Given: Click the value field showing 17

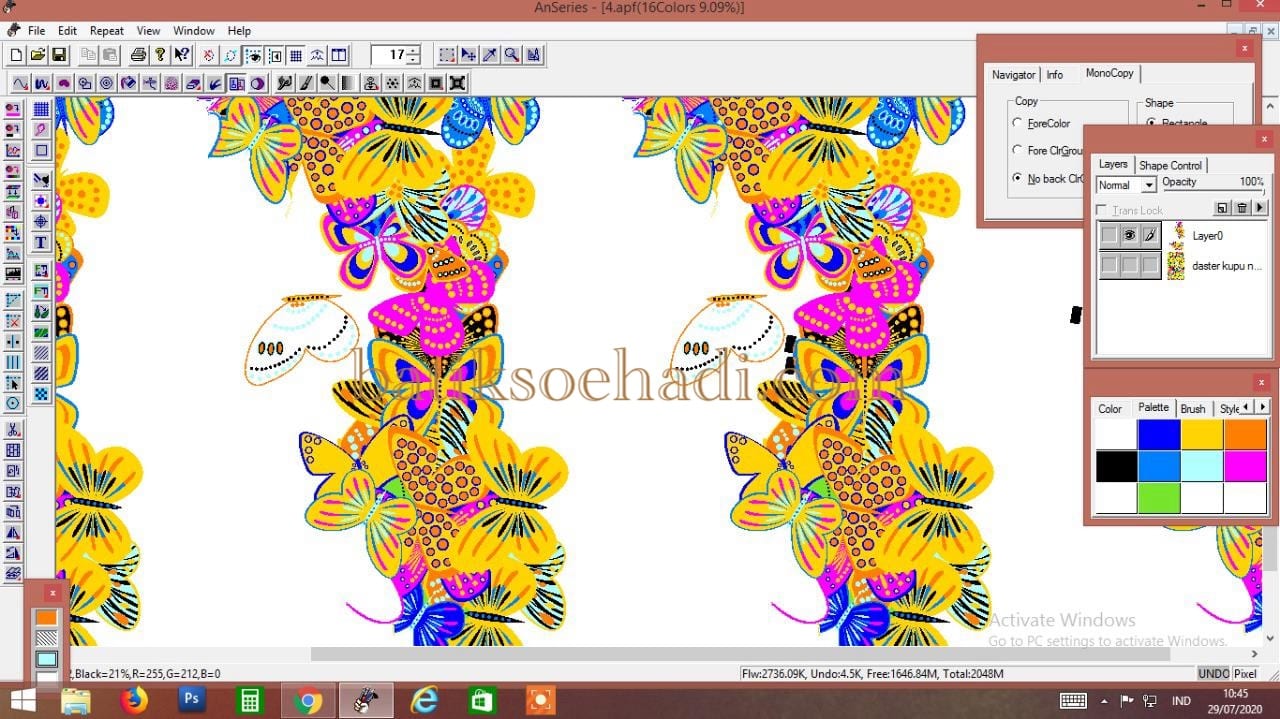Looking at the screenshot, I should [x=389, y=55].
